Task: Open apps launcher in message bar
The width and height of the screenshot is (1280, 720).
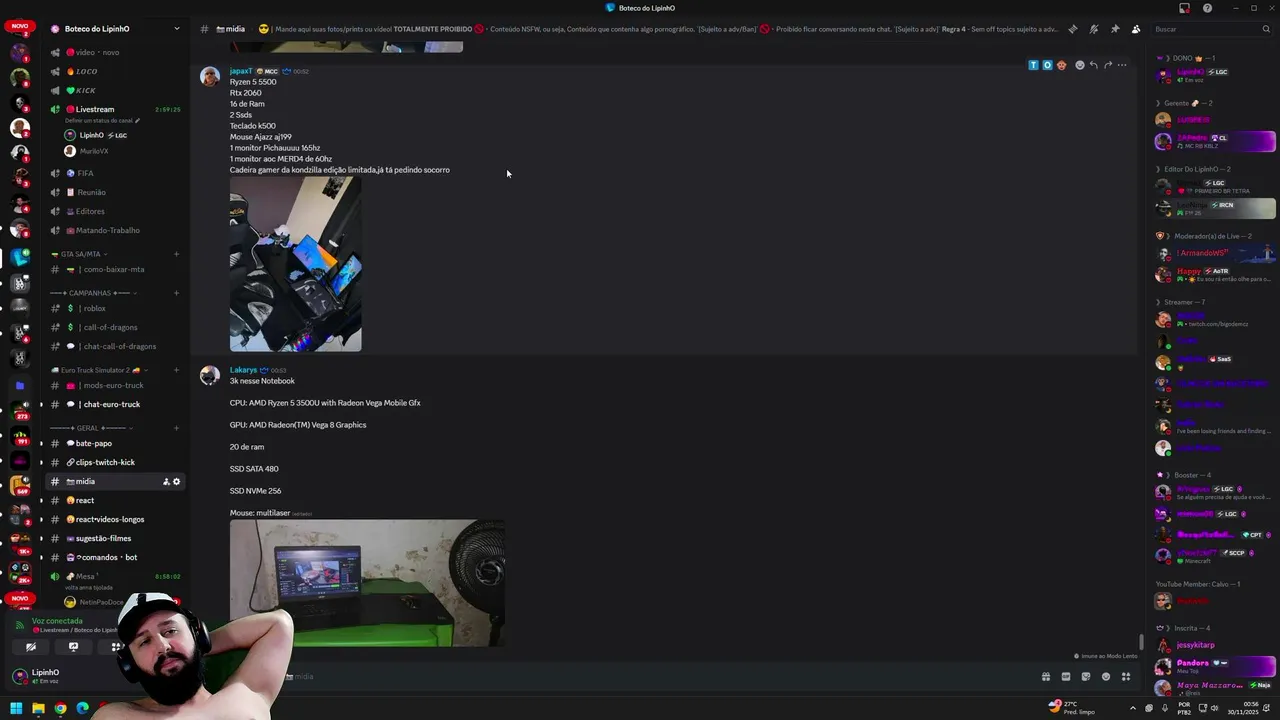Action: pos(1126,677)
